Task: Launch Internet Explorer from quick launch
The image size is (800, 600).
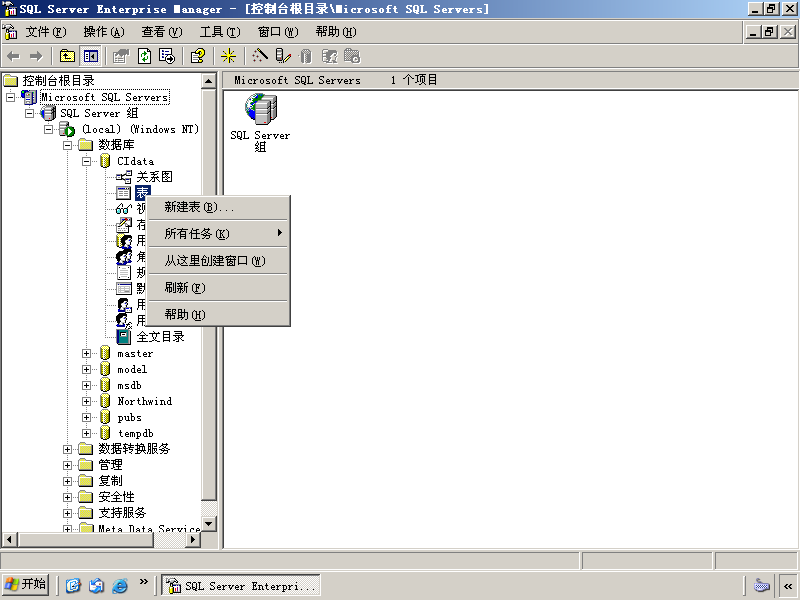Action: click(x=119, y=585)
